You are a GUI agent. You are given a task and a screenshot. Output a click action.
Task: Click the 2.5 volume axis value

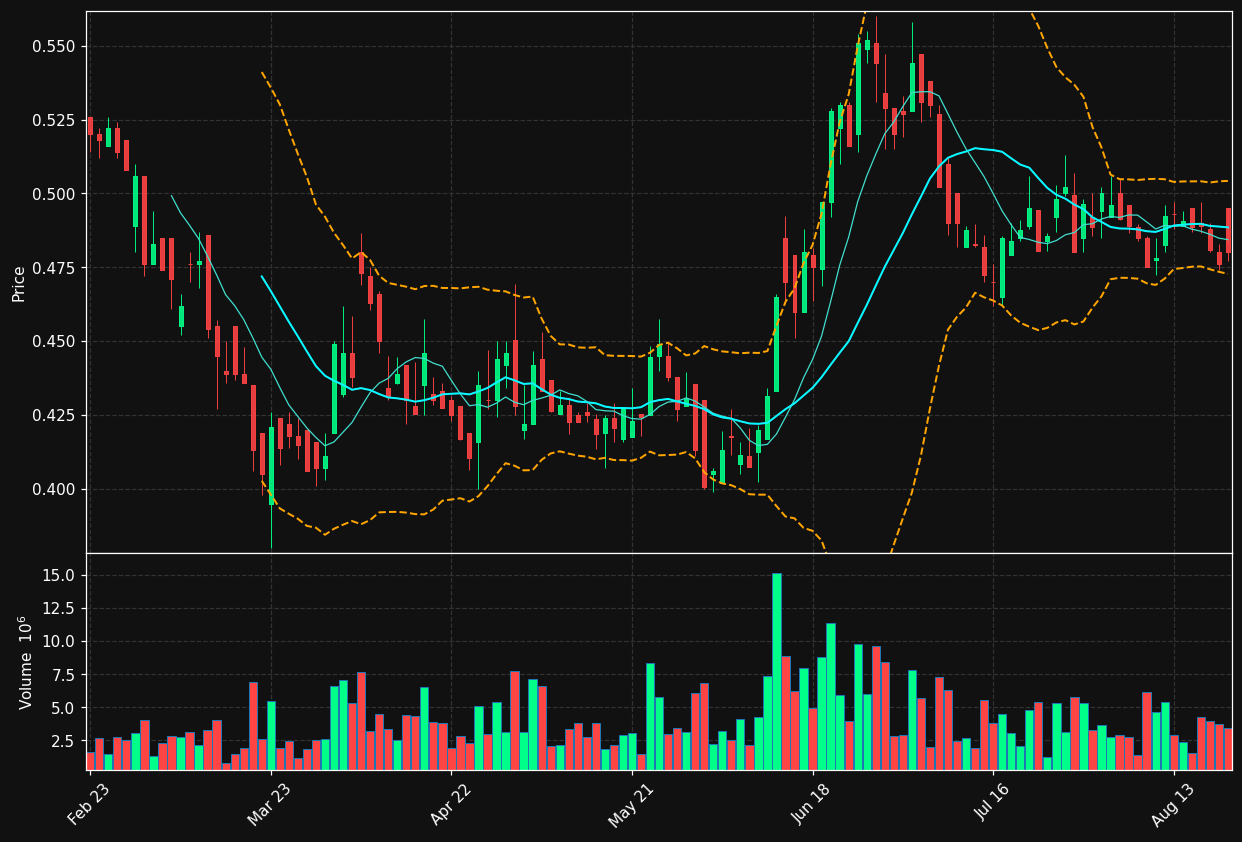(64, 742)
